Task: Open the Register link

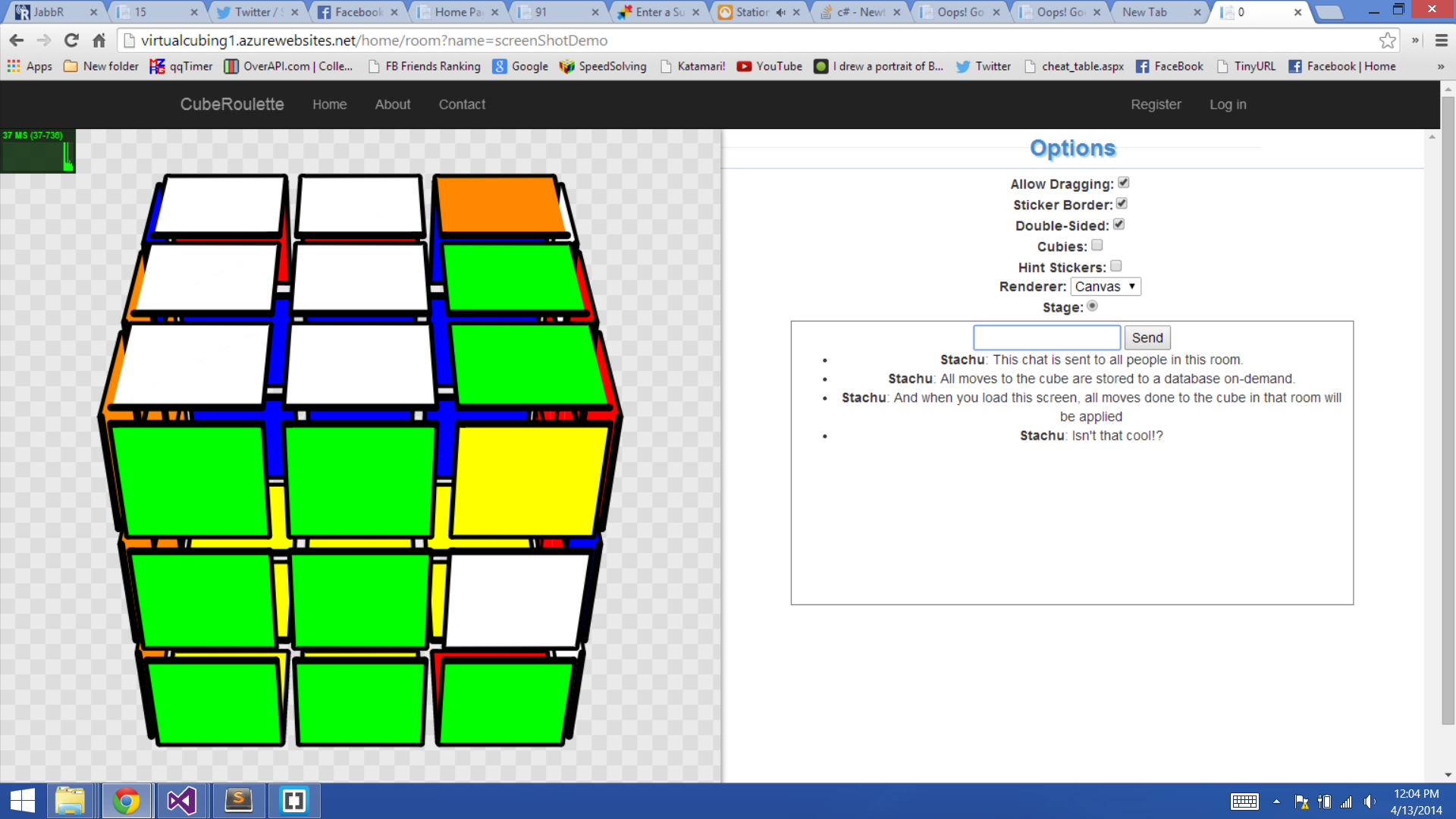Action: (x=1156, y=105)
